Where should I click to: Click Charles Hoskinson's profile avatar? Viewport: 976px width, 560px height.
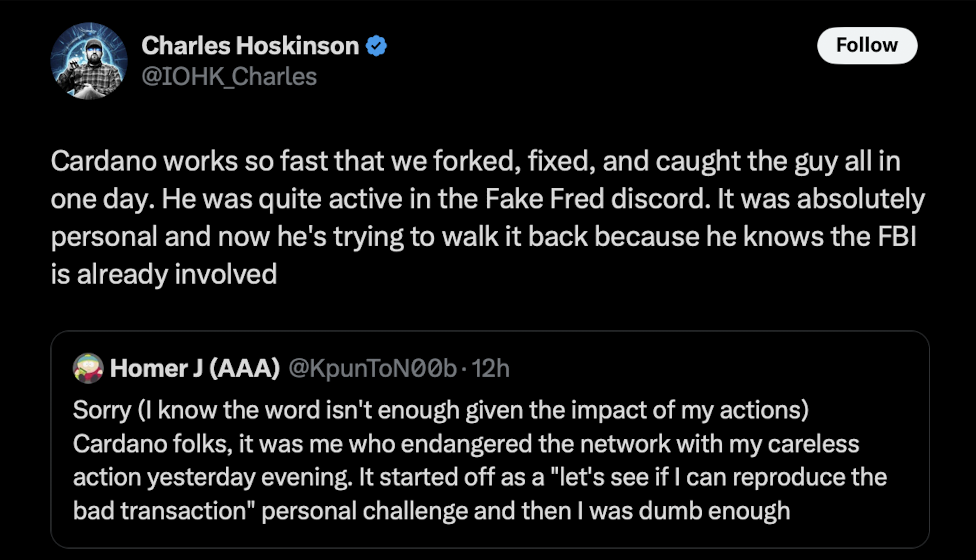(x=89, y=60)
